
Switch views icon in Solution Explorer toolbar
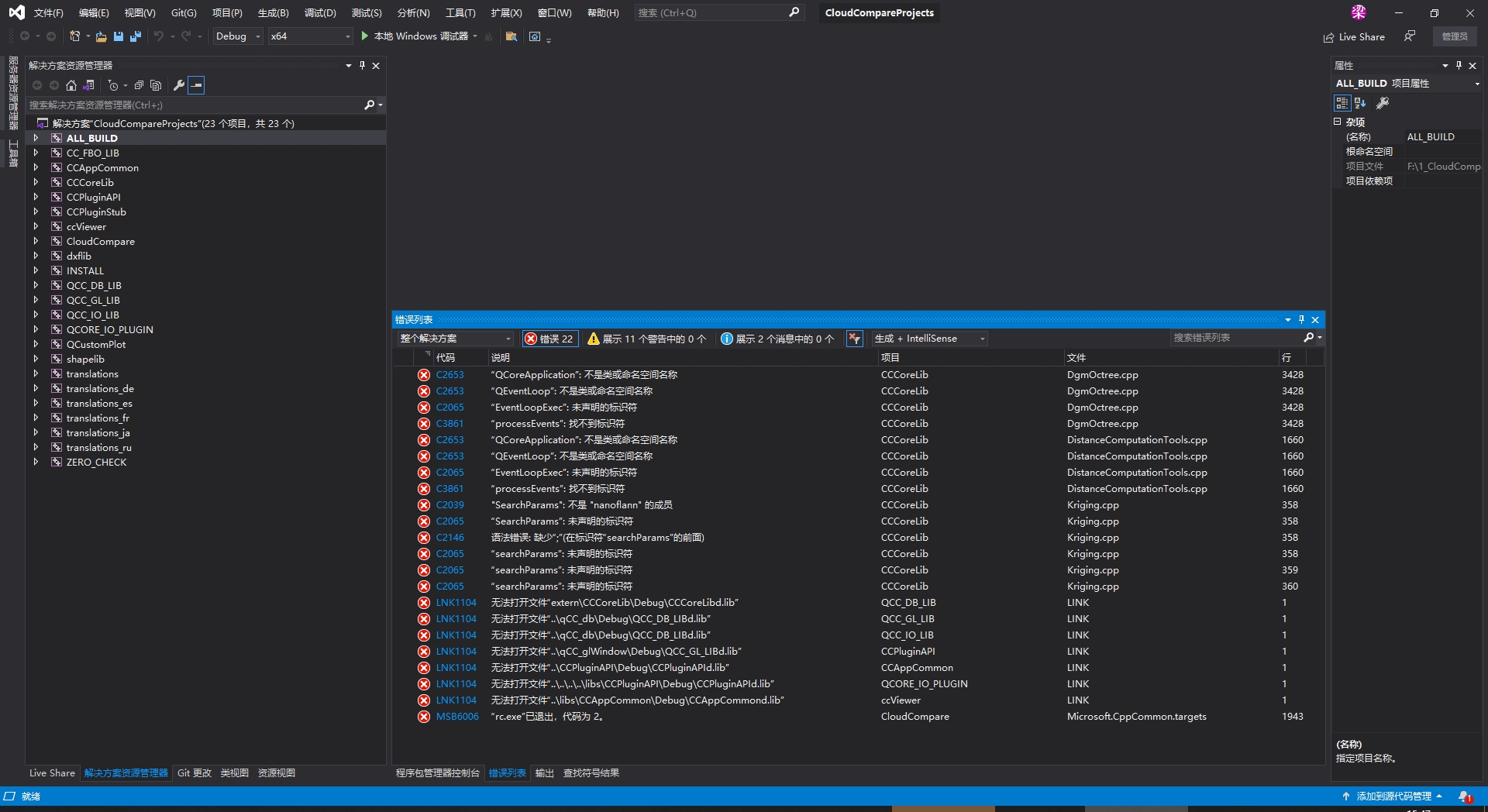point(89,85)
